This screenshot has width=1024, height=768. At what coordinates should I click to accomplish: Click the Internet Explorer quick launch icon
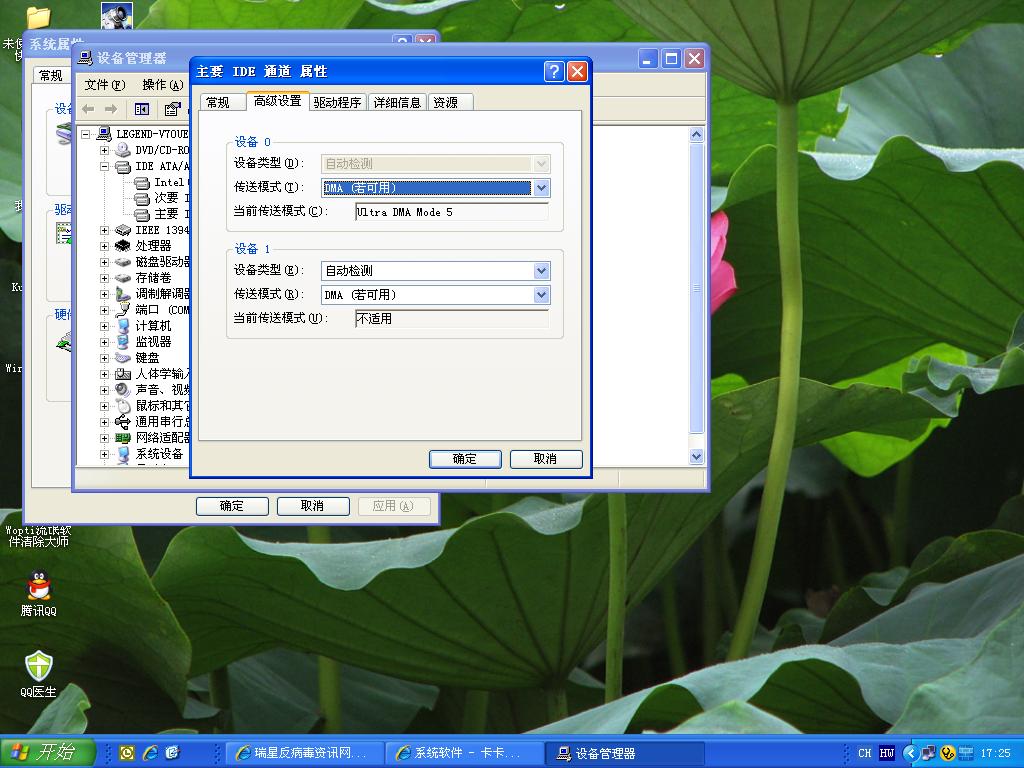pos(150,752)
